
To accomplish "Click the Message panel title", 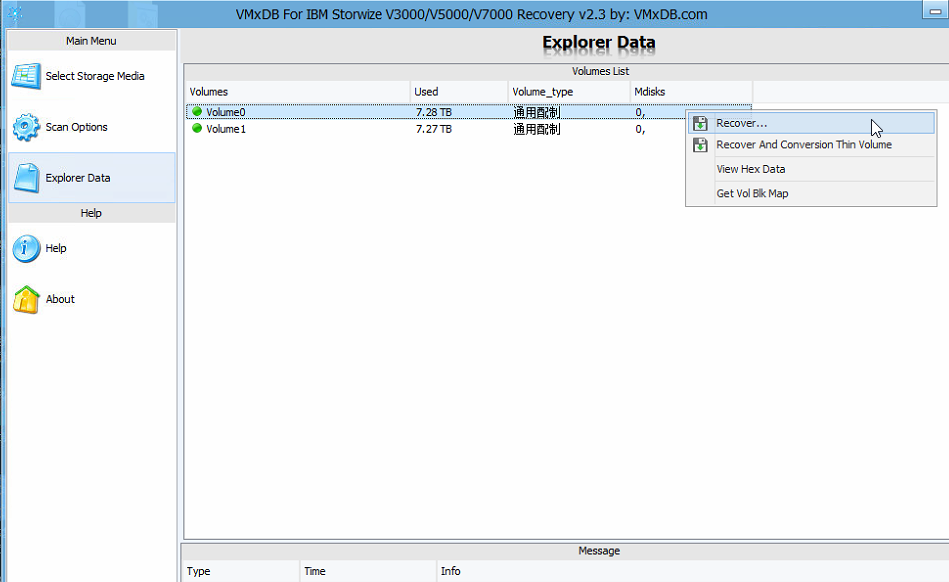I will [x=599, y=551].
